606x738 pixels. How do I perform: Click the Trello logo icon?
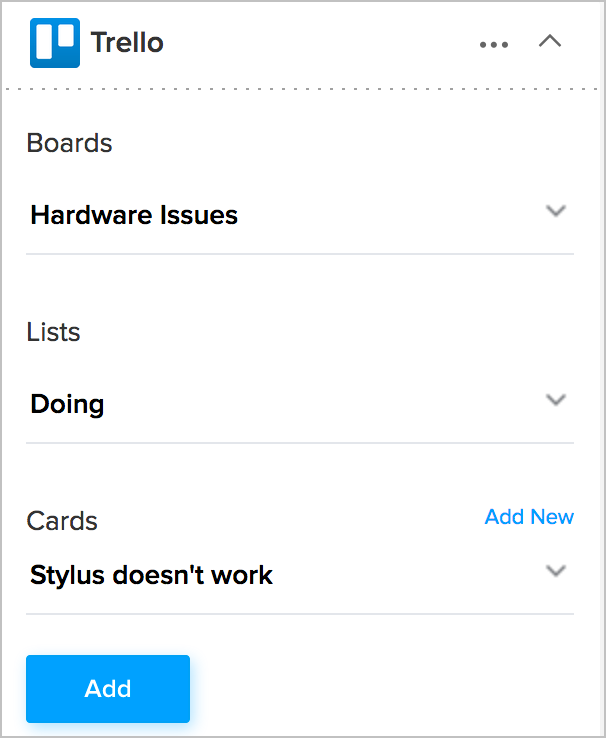point(55,43)
